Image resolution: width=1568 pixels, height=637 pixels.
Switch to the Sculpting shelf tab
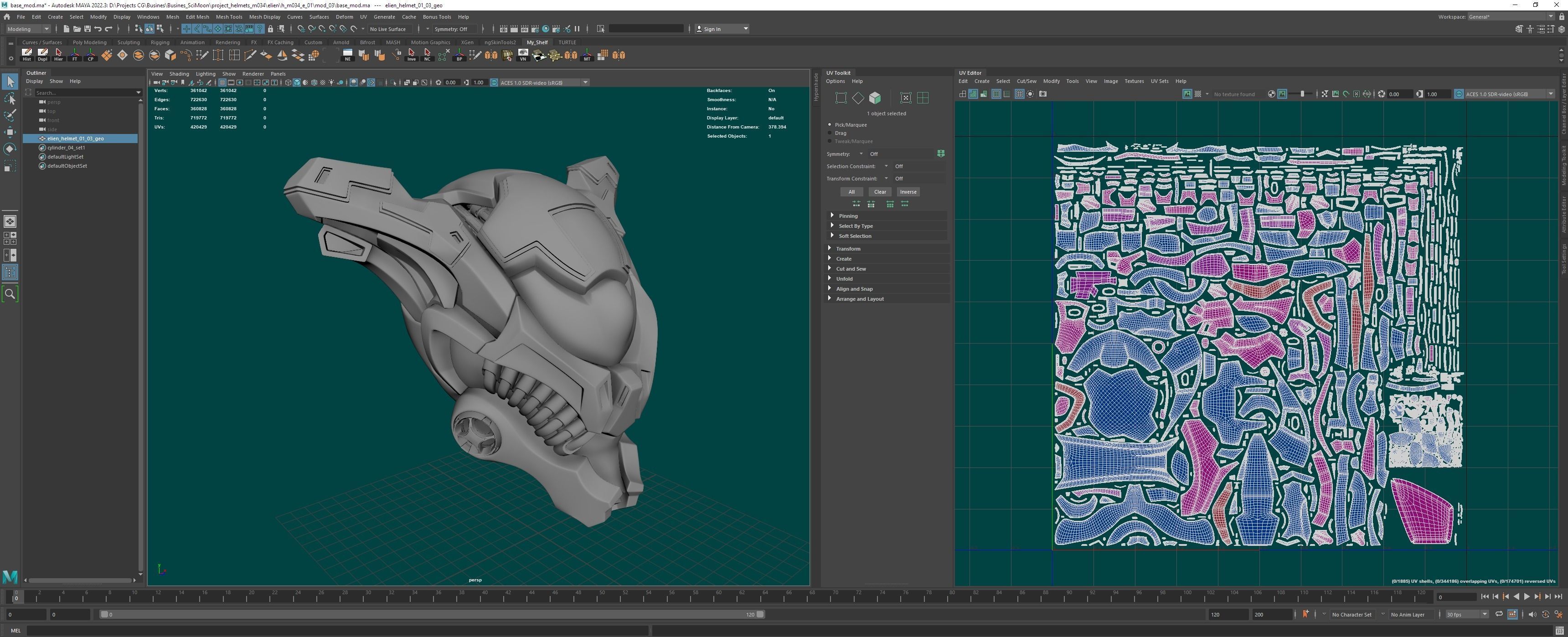tap(129, 42)
